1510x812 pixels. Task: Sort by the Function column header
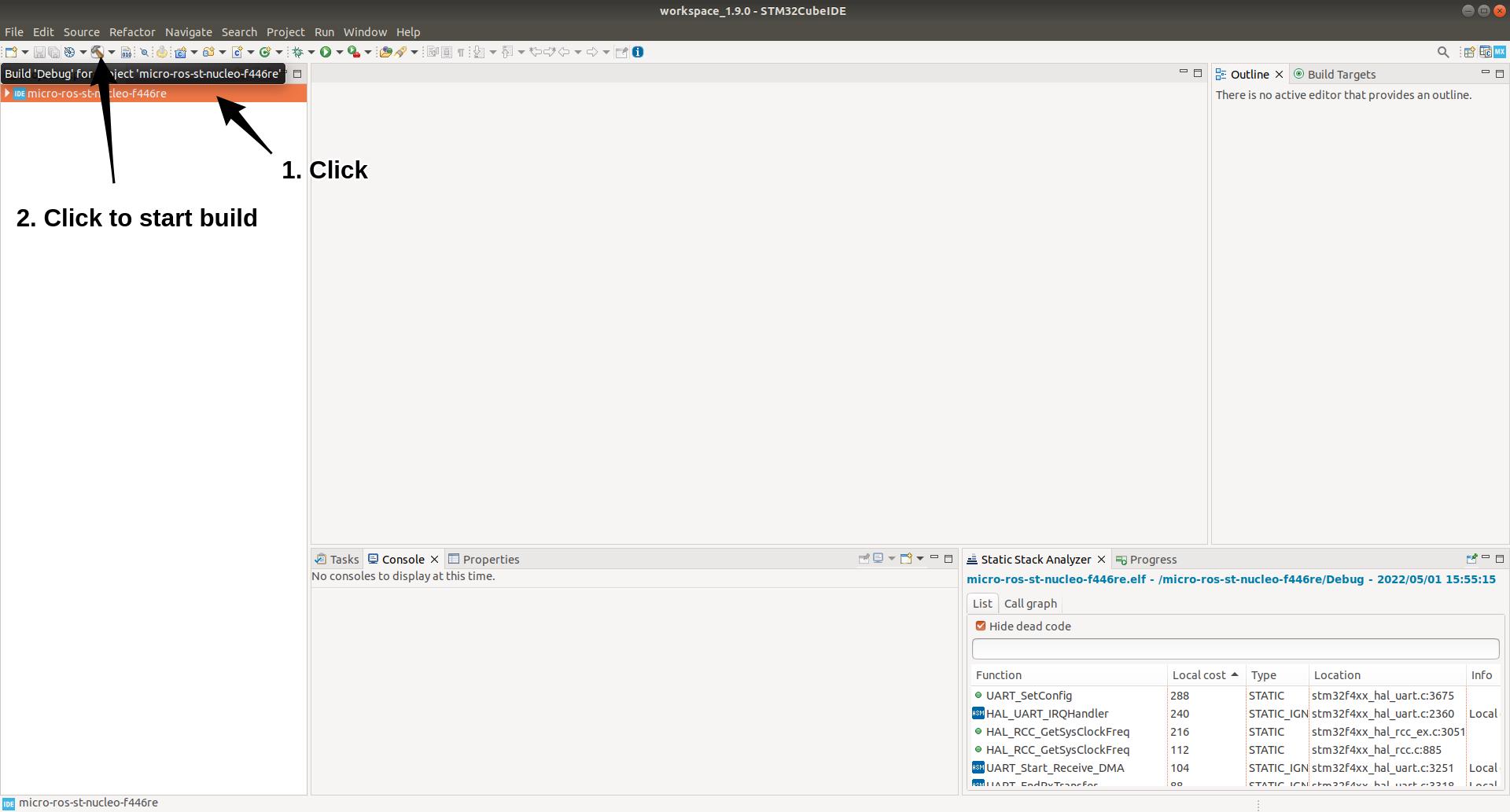[1069, 674]
